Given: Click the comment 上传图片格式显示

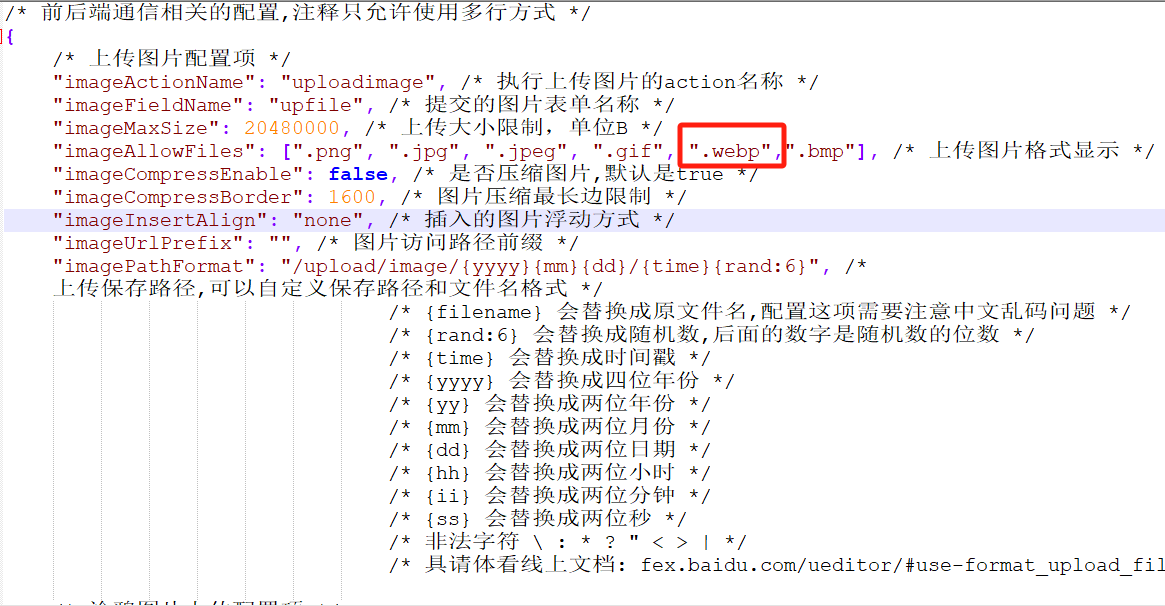Looking at the screenshot, I should coord(1023,151).
